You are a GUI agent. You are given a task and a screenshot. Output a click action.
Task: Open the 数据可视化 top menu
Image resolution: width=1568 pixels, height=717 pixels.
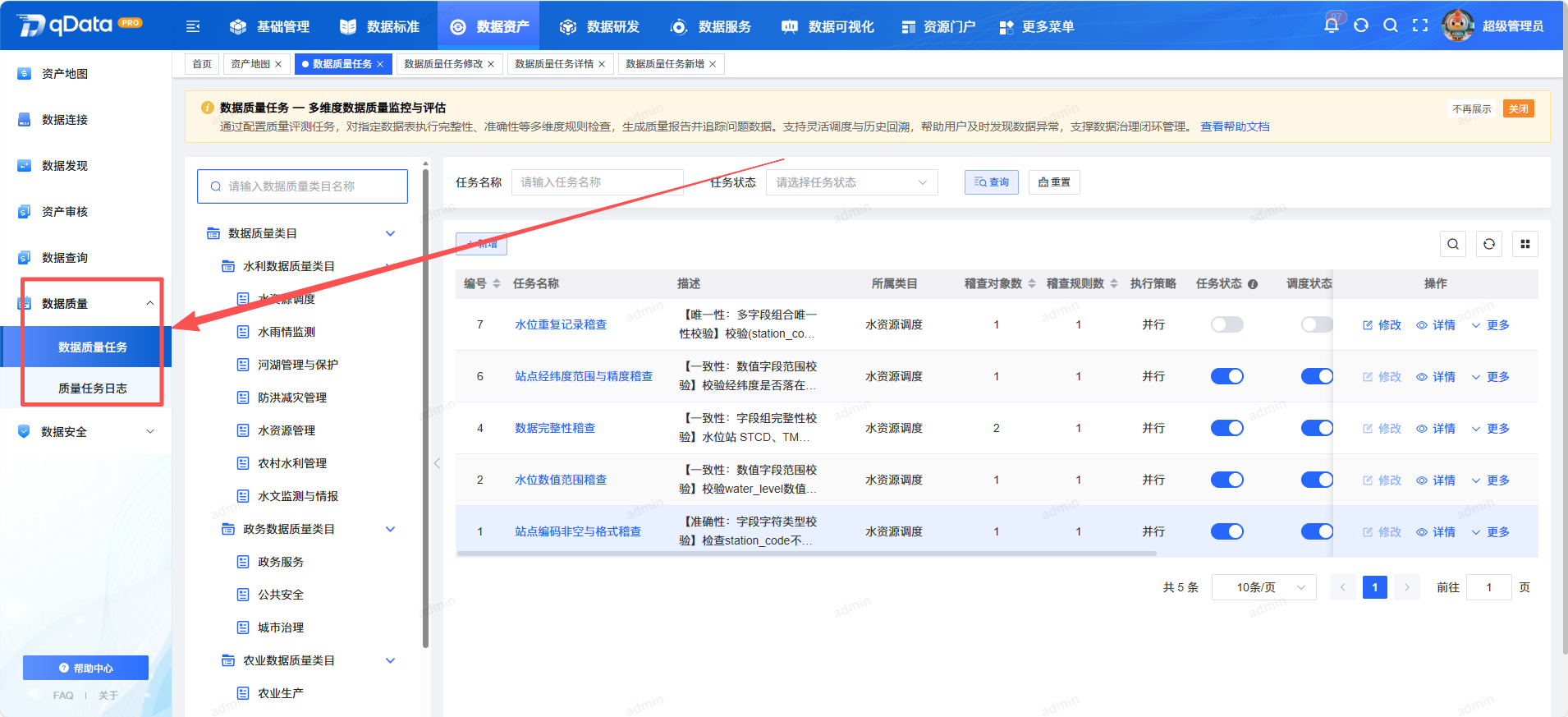coord(828,26)
